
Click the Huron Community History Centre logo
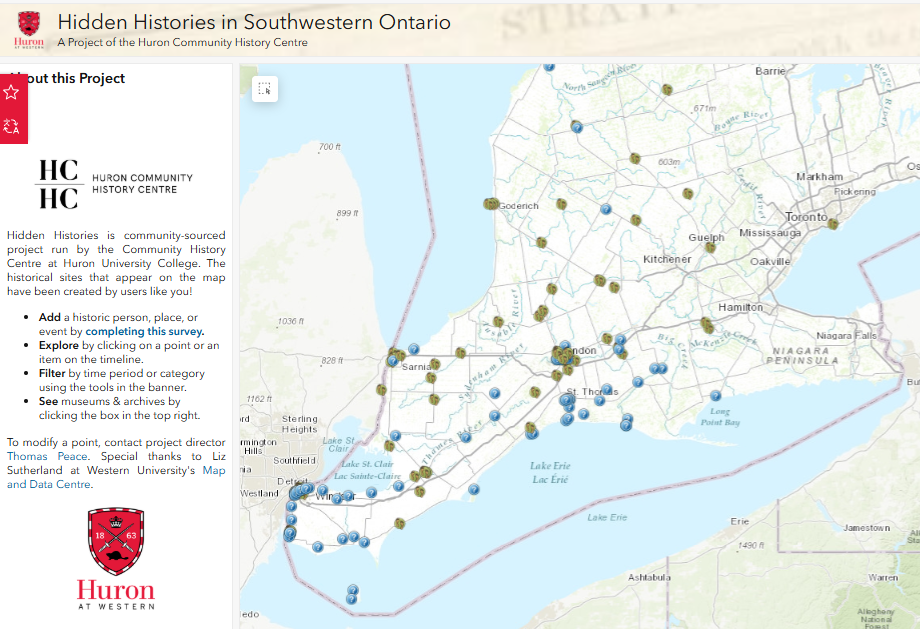click(x=114, y=184)
